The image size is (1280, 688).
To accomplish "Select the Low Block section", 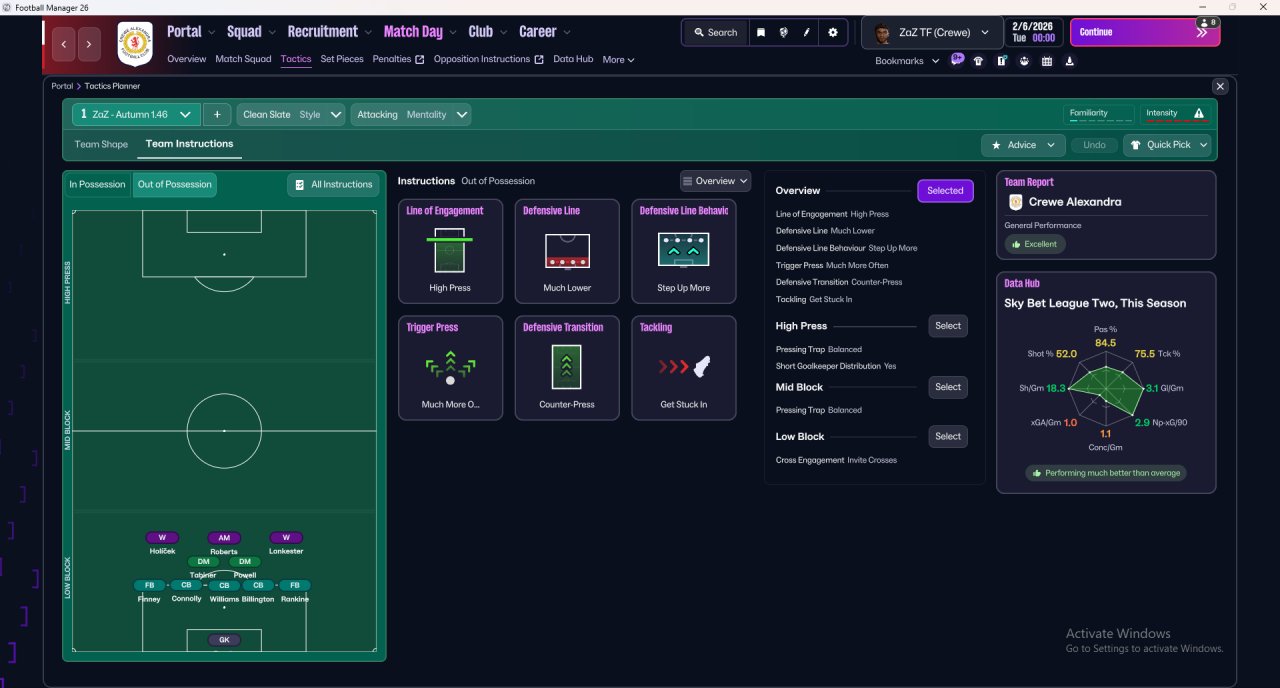I will [x=948, y=436].
